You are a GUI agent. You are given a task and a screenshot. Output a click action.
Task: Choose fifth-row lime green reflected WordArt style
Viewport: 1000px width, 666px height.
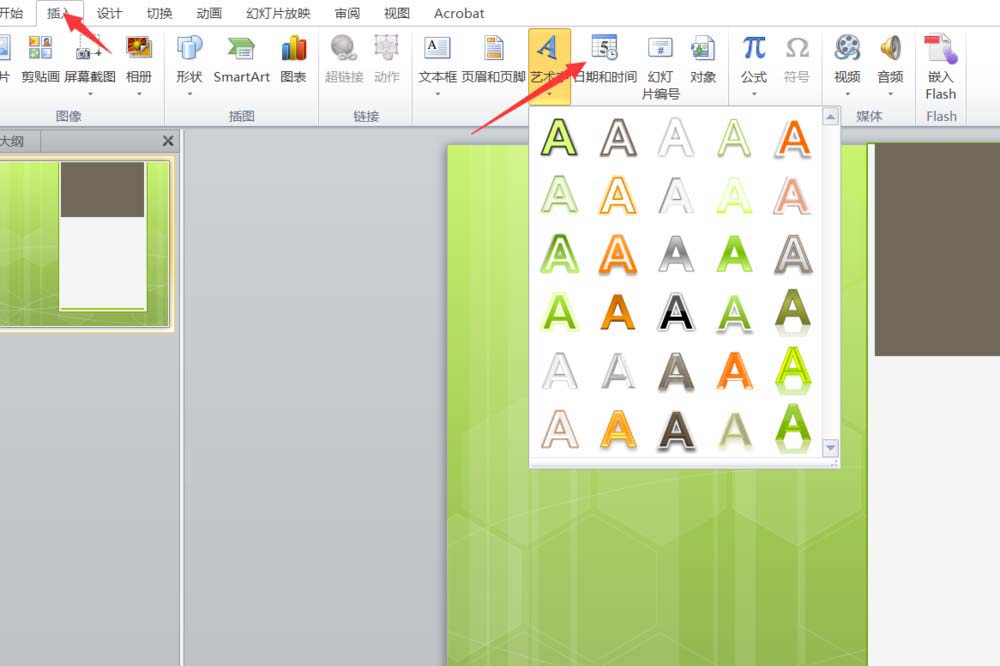click(793, 371)
